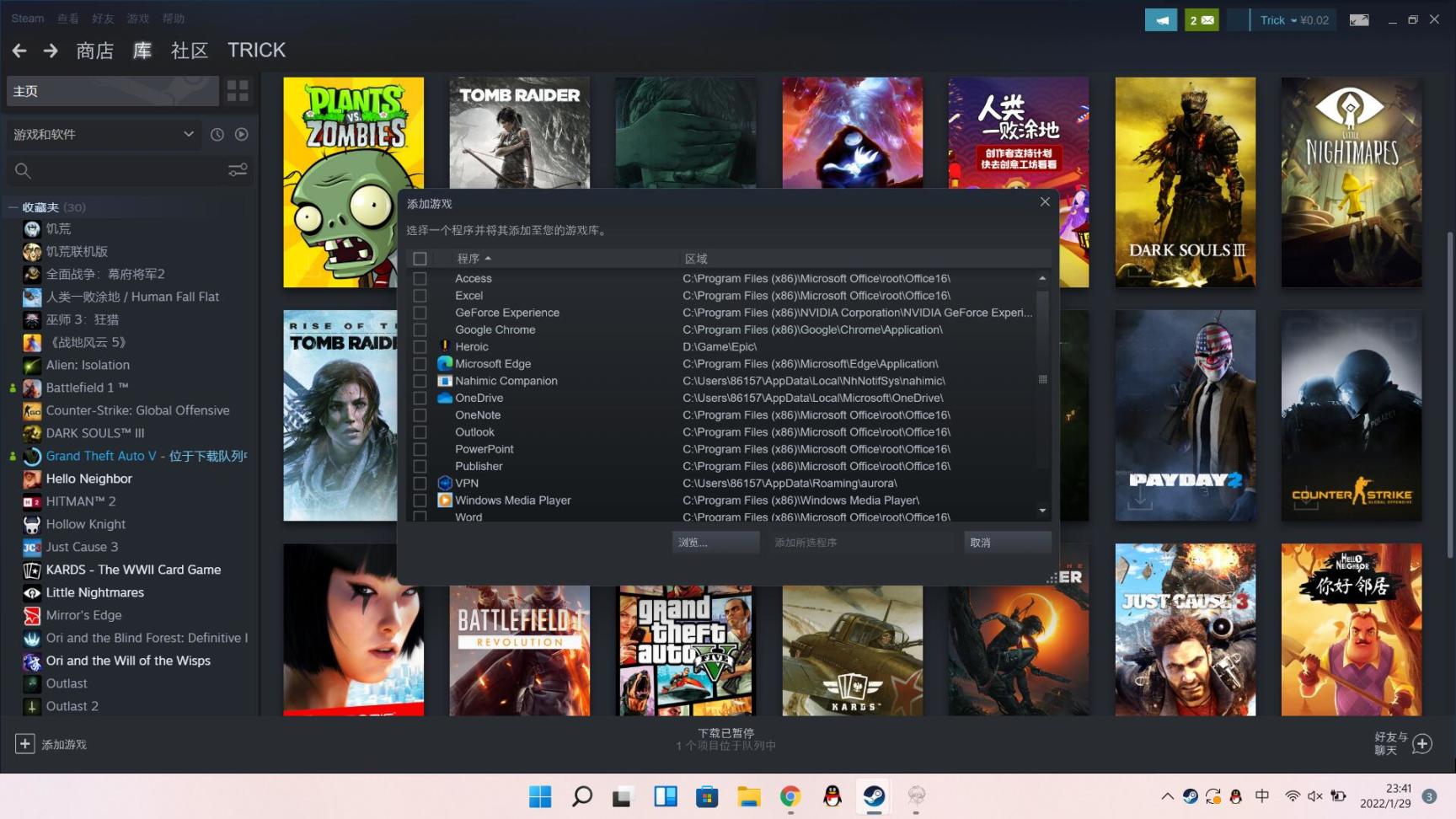Click the VPN icon in program list

(x=445, y=483)
